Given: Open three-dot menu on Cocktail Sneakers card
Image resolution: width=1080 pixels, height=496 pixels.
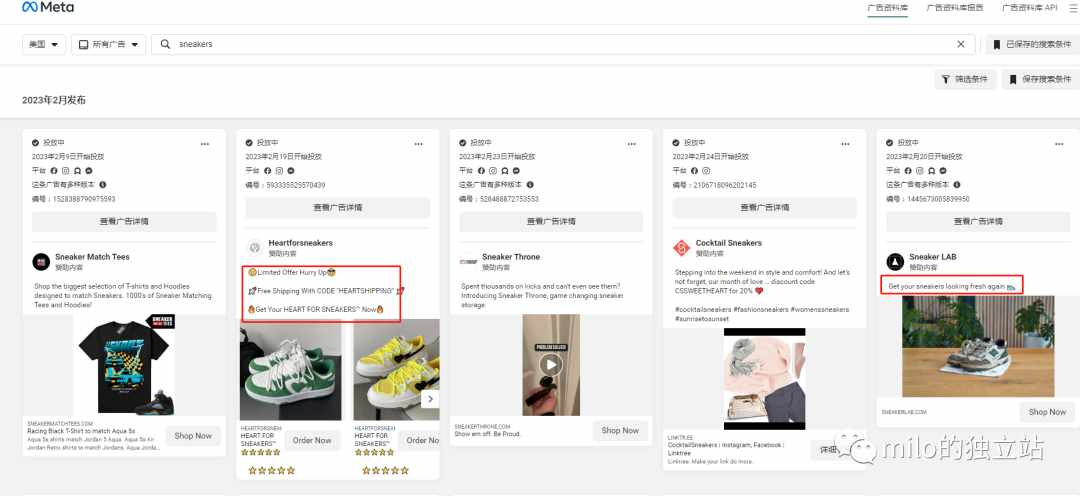Looking at the screenshot, I should click(x=845, y=144).
